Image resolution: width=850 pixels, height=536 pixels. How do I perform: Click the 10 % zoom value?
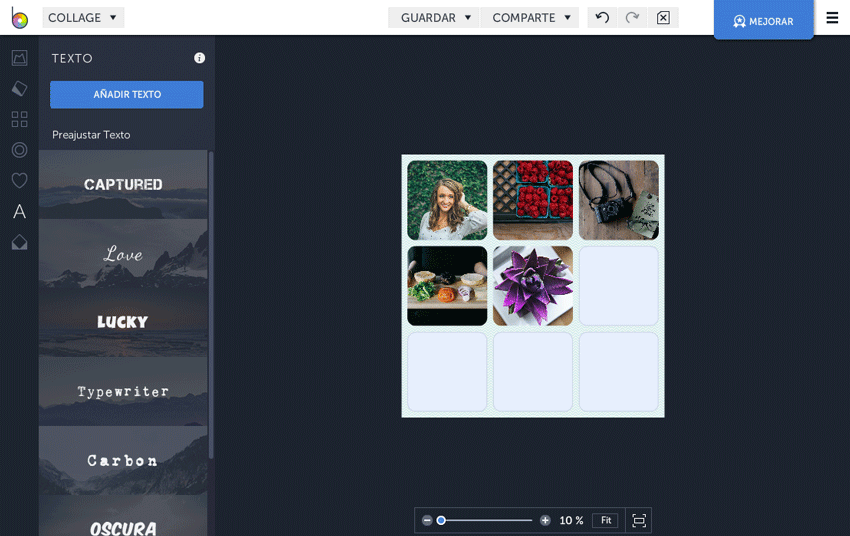[x=571, y=520]
